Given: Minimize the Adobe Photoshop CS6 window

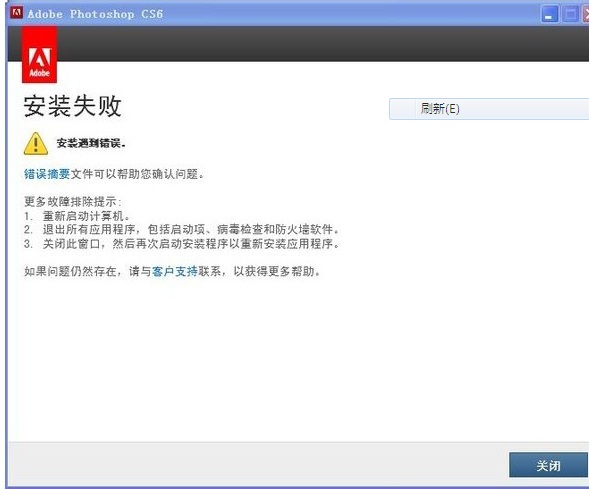Looking at the screenshot, I should (549, 14).
